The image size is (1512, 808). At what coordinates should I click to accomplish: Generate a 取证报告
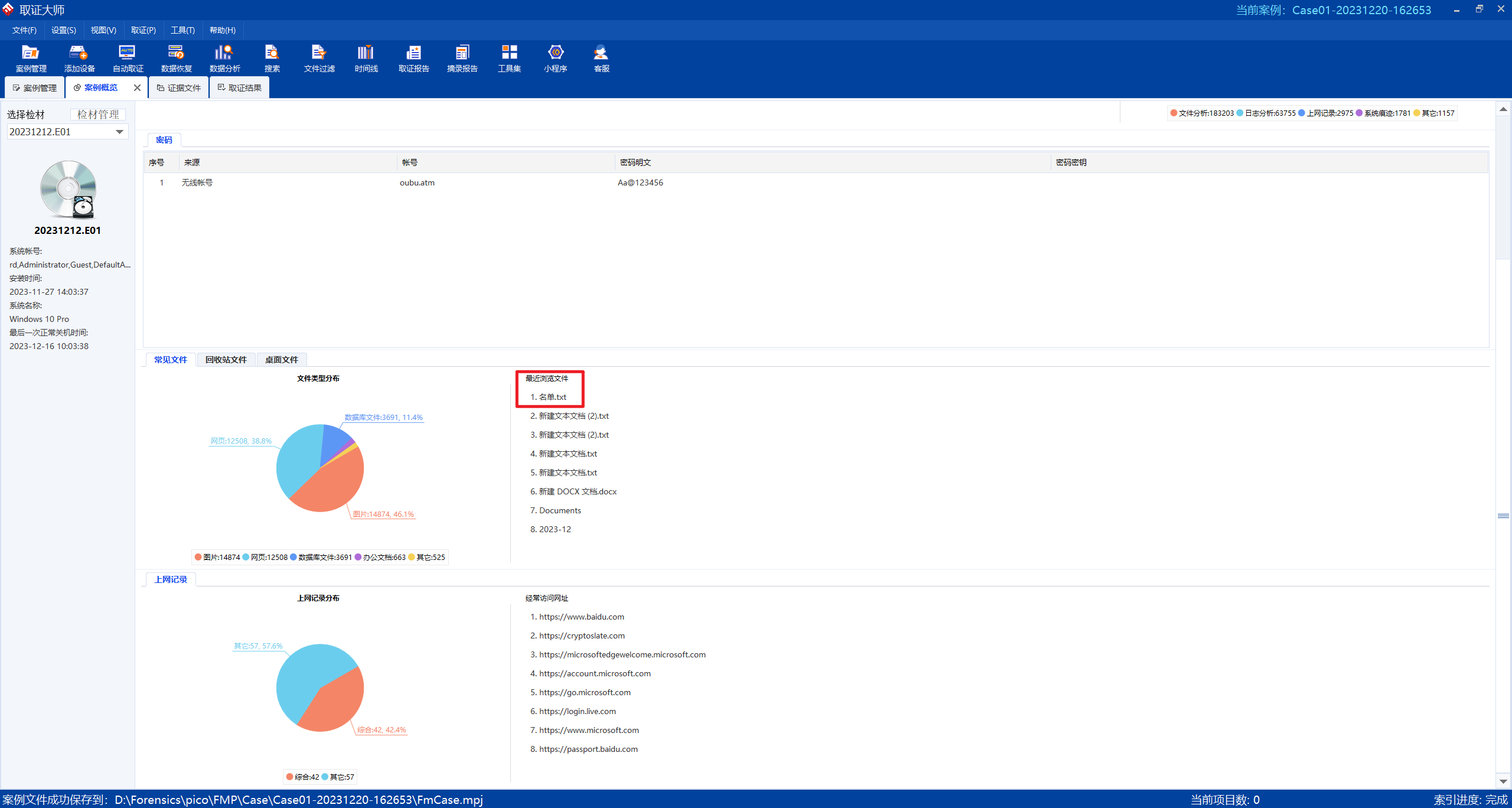coord(413,58)
